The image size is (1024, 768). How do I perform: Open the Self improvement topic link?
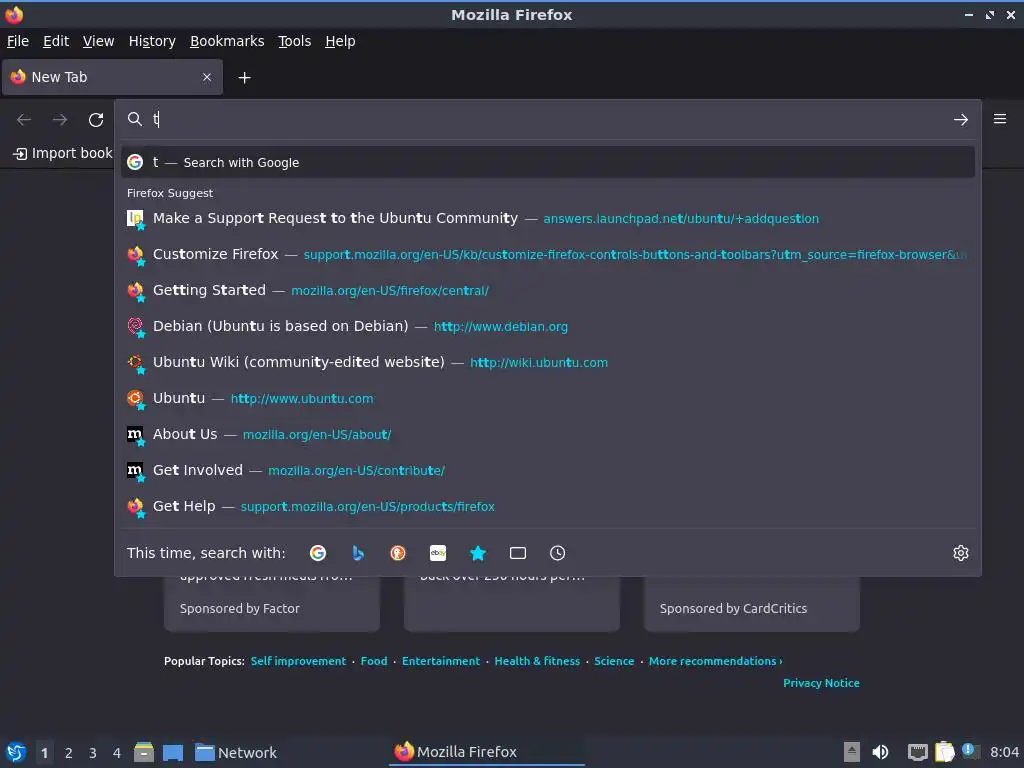click(x=298, y=661)
